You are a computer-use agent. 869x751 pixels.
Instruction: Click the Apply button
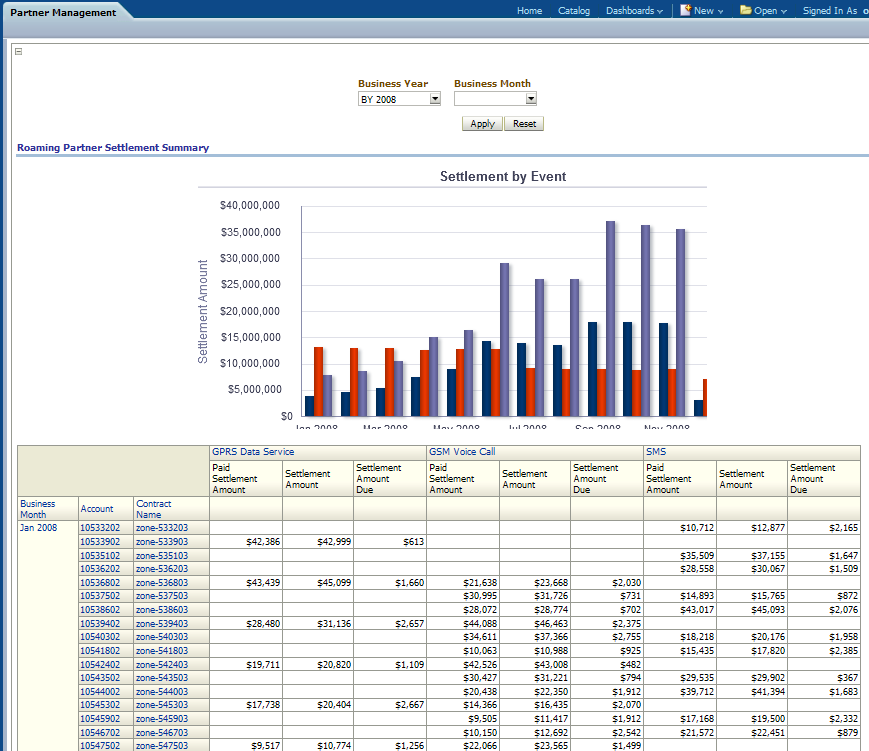482,124
